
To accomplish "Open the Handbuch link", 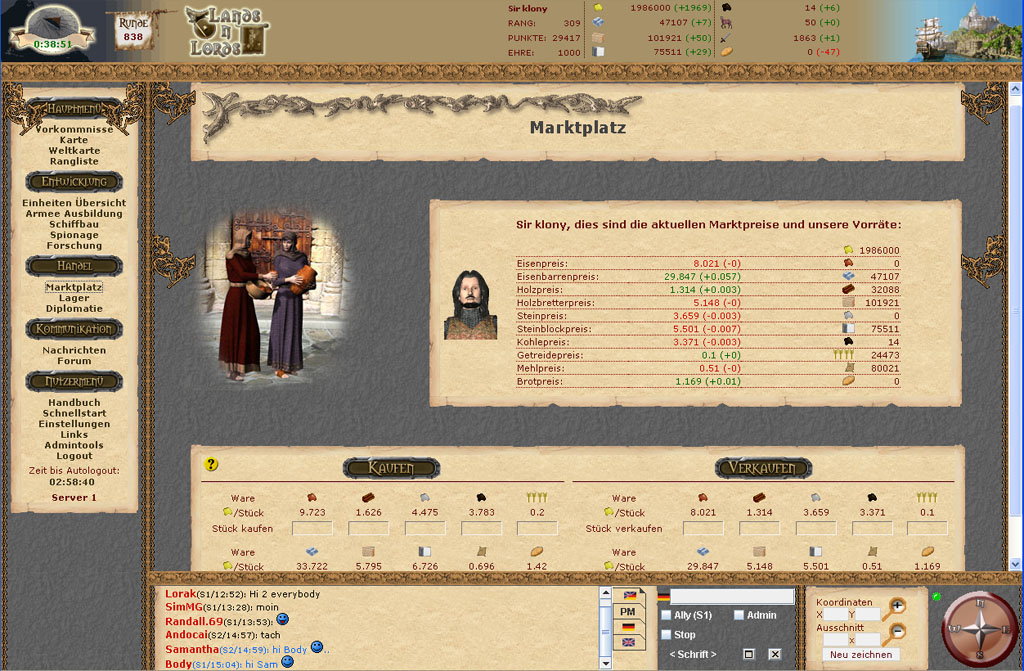I will click(74, 403).
